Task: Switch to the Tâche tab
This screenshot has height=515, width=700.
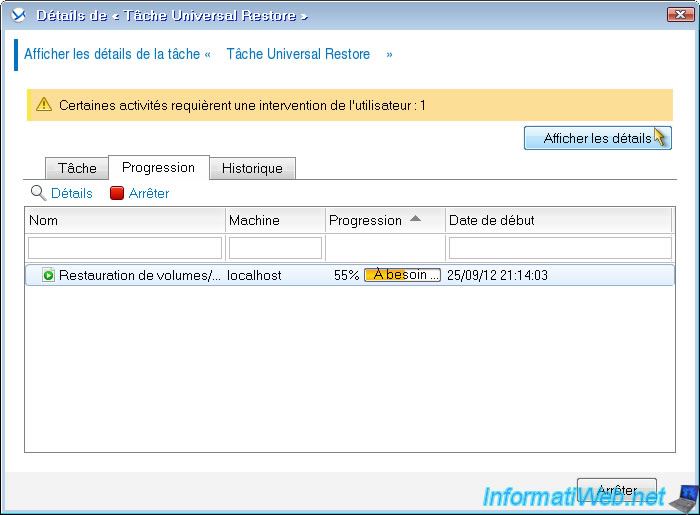Action: [77, 168]
